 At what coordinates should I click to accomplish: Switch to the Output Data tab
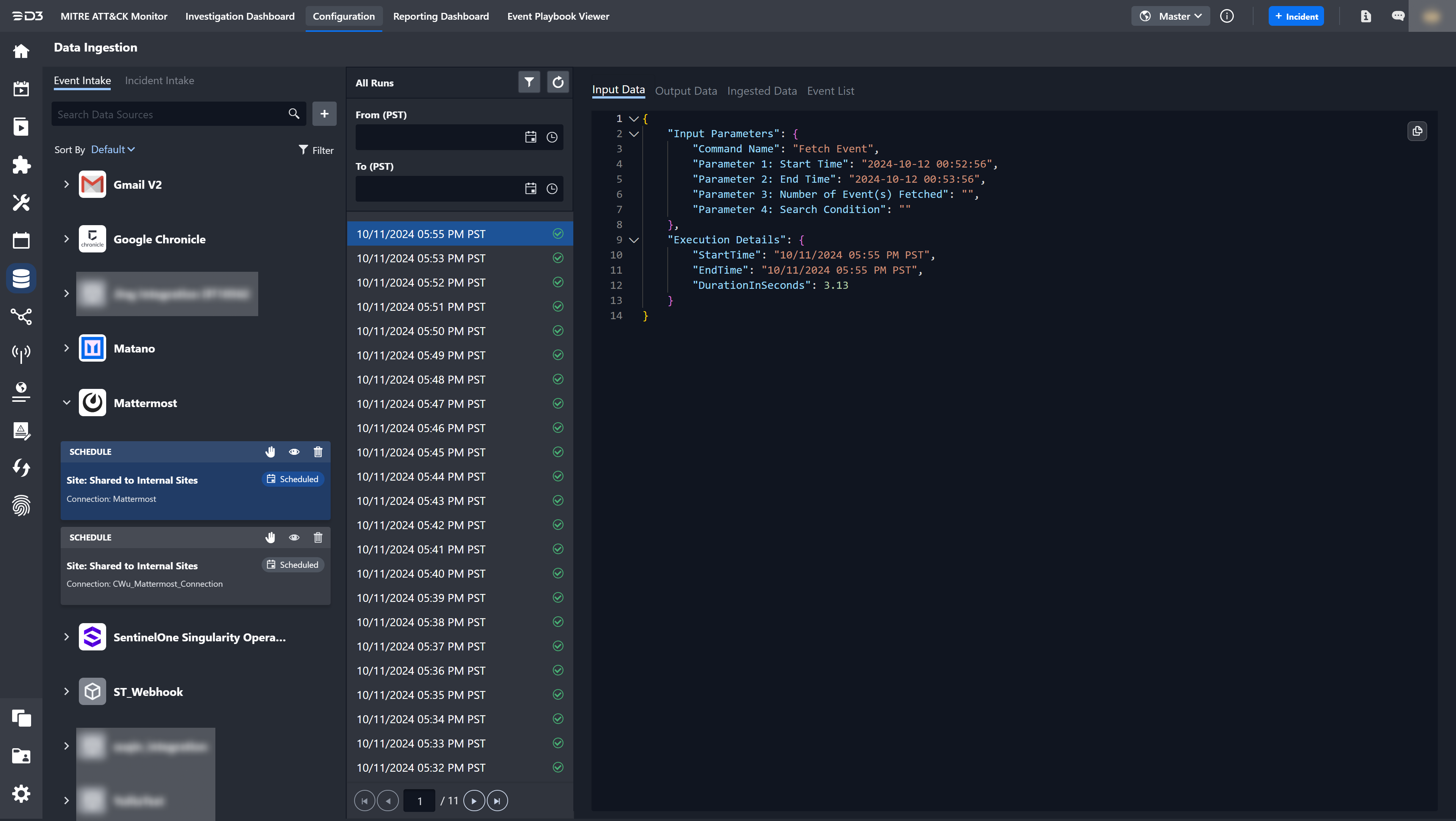pos(686,91)
